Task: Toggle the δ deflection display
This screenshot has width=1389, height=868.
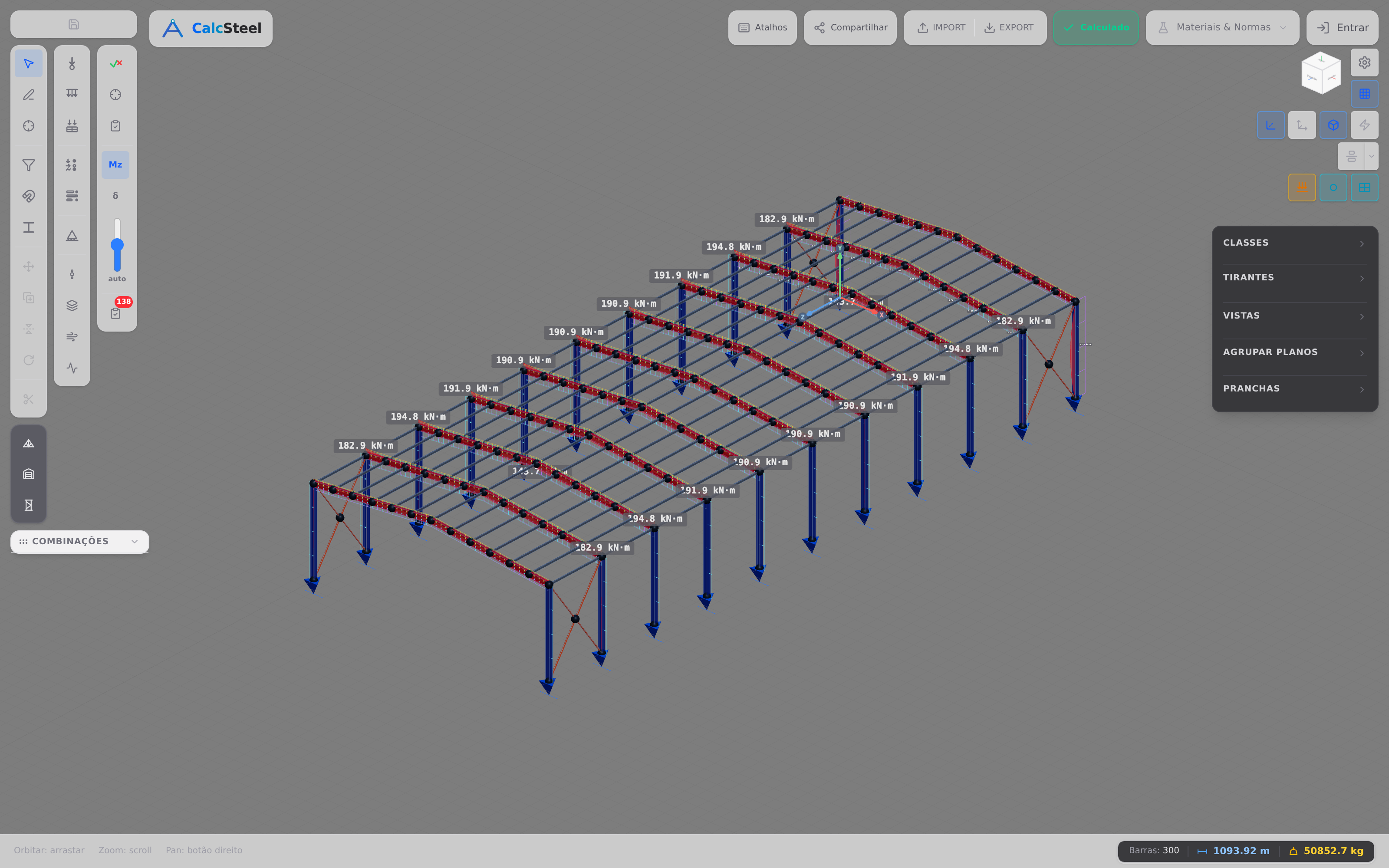Action: tap(115, 196)
